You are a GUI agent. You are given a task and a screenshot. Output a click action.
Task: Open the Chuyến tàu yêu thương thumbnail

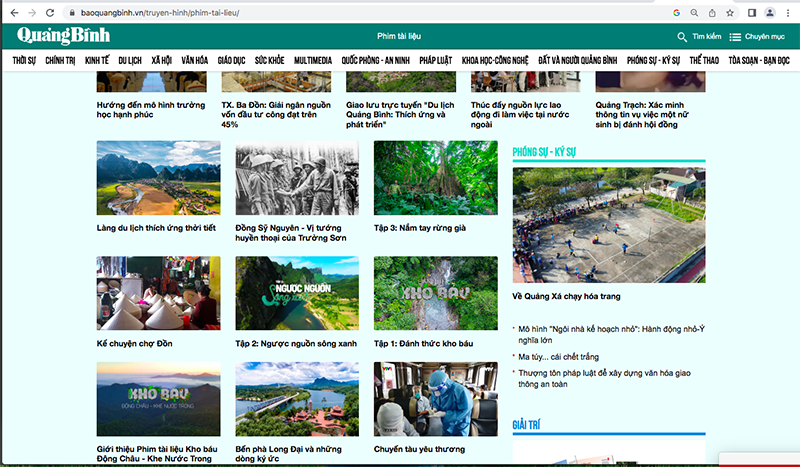436,399
